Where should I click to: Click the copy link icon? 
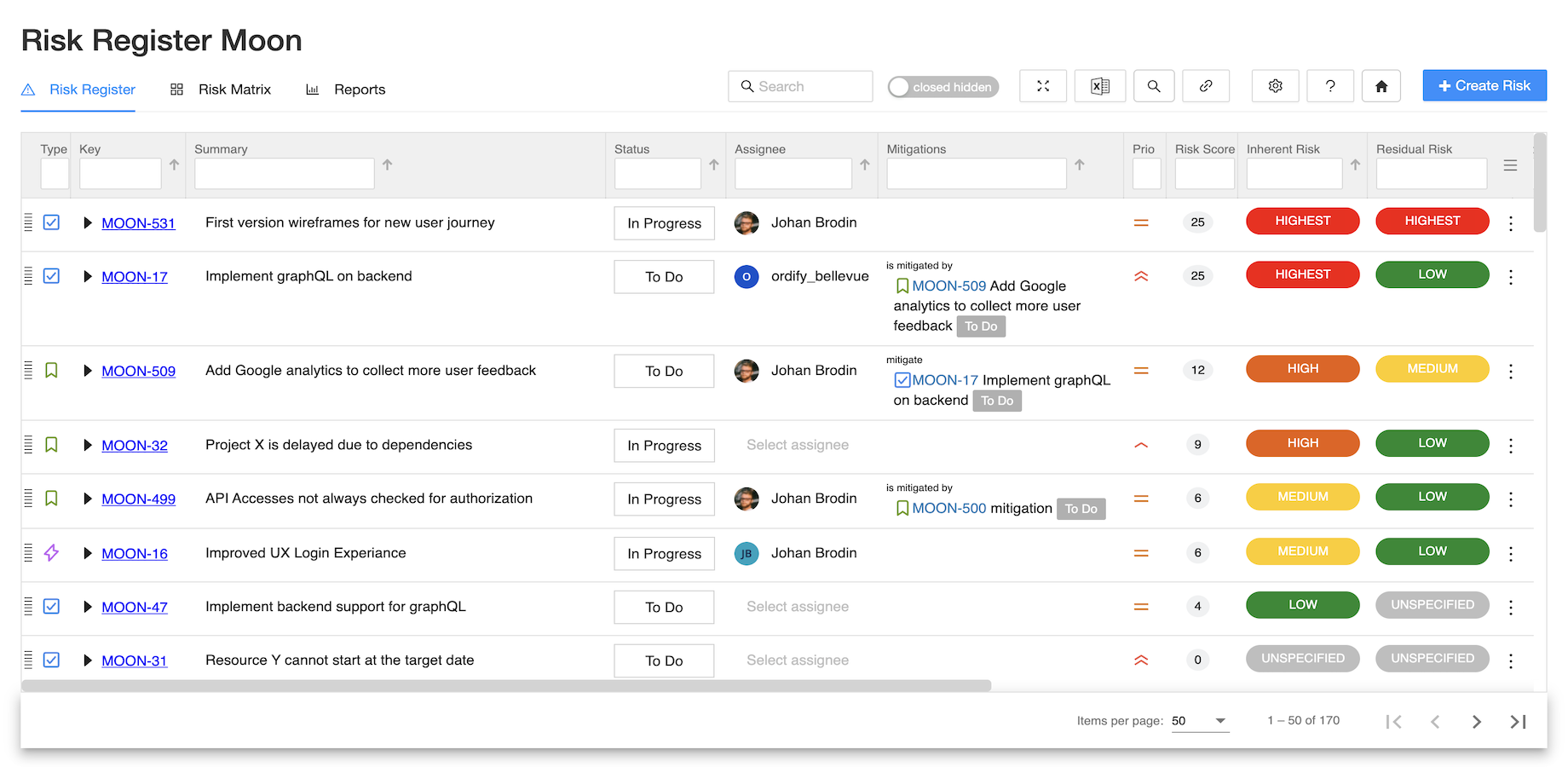(1205, 86)
